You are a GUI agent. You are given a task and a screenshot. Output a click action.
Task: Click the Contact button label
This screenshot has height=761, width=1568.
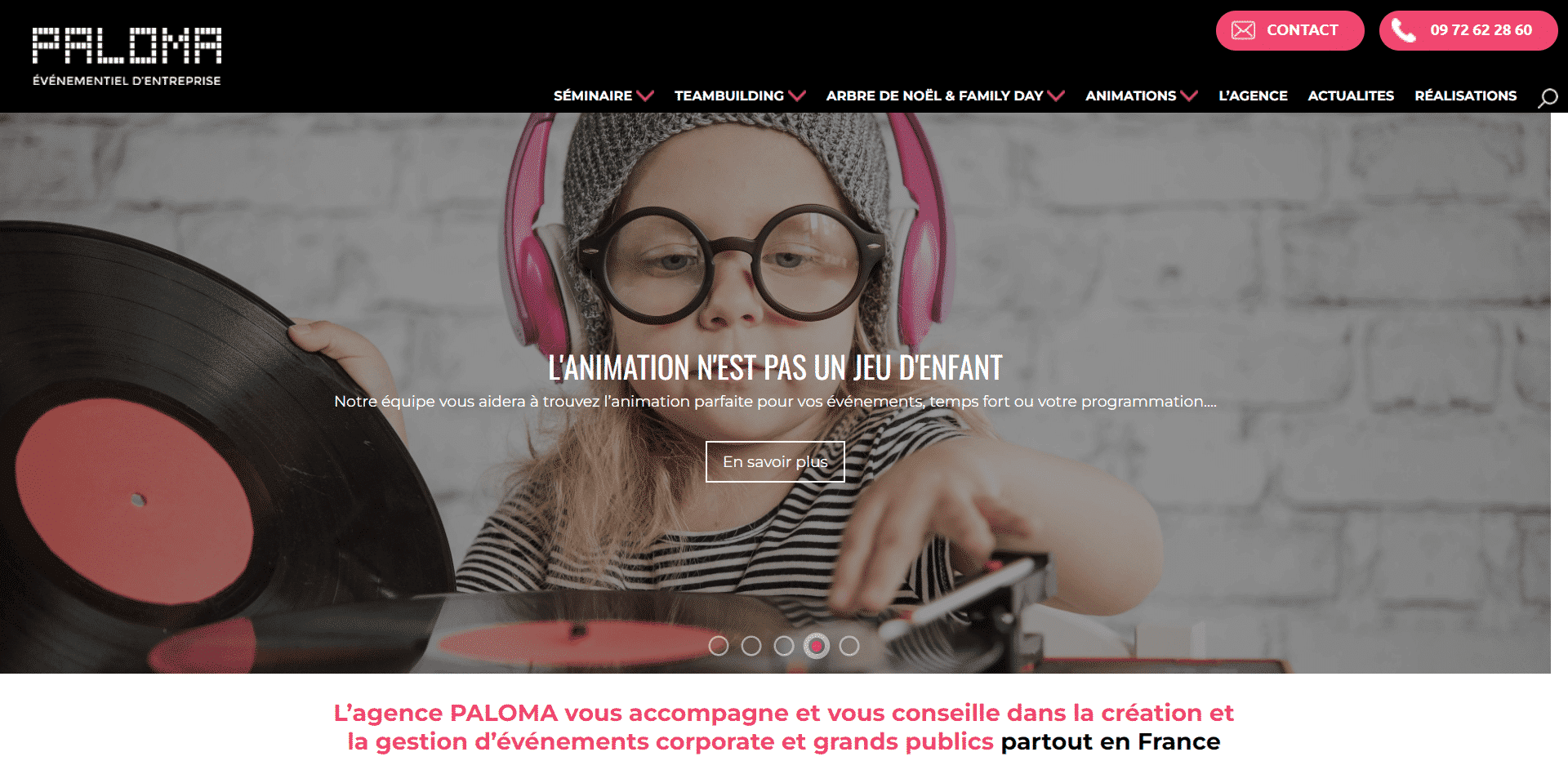[1303, 30]
